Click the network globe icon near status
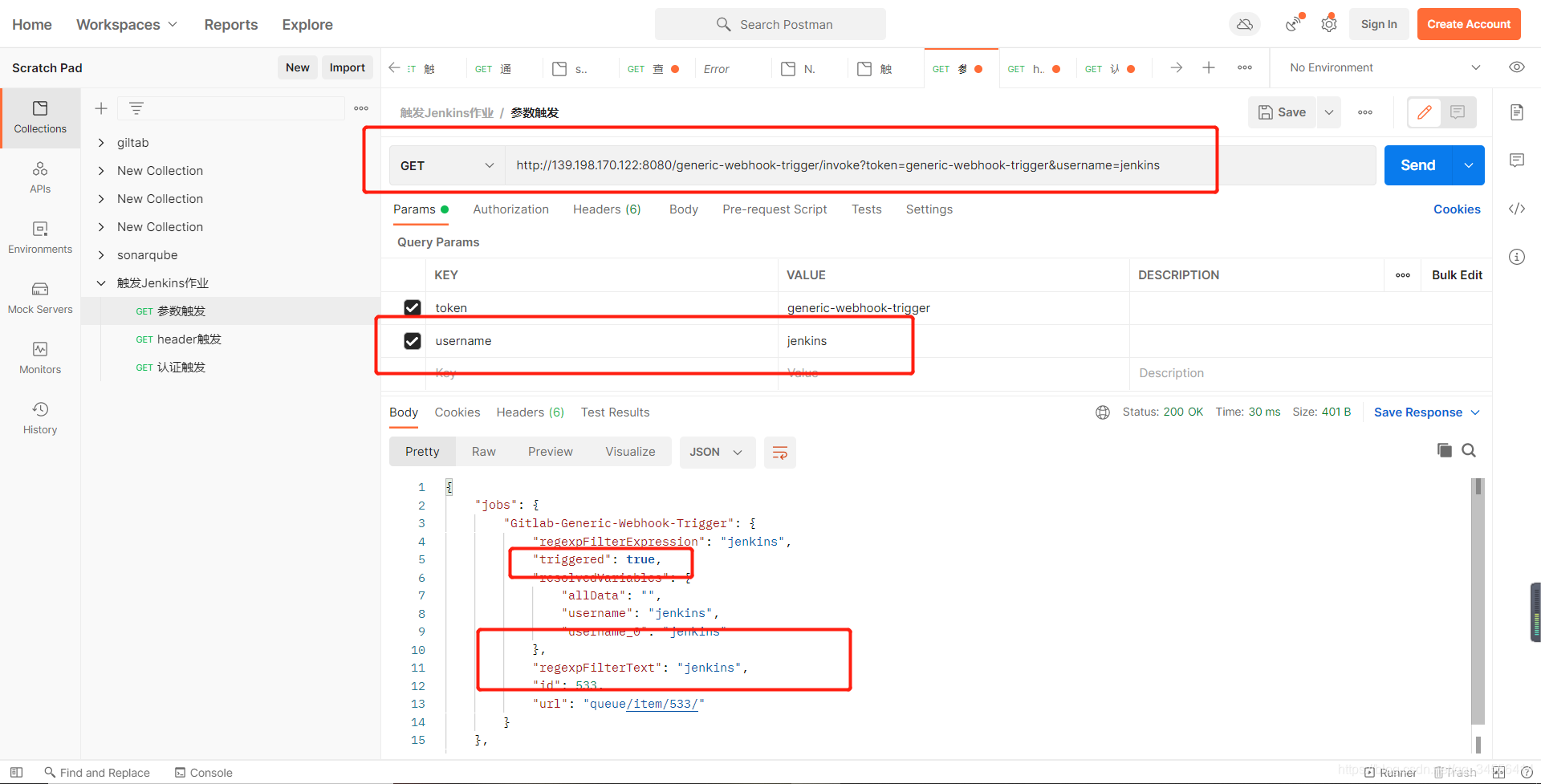The image size is (1541, 784). [1103, 412]
